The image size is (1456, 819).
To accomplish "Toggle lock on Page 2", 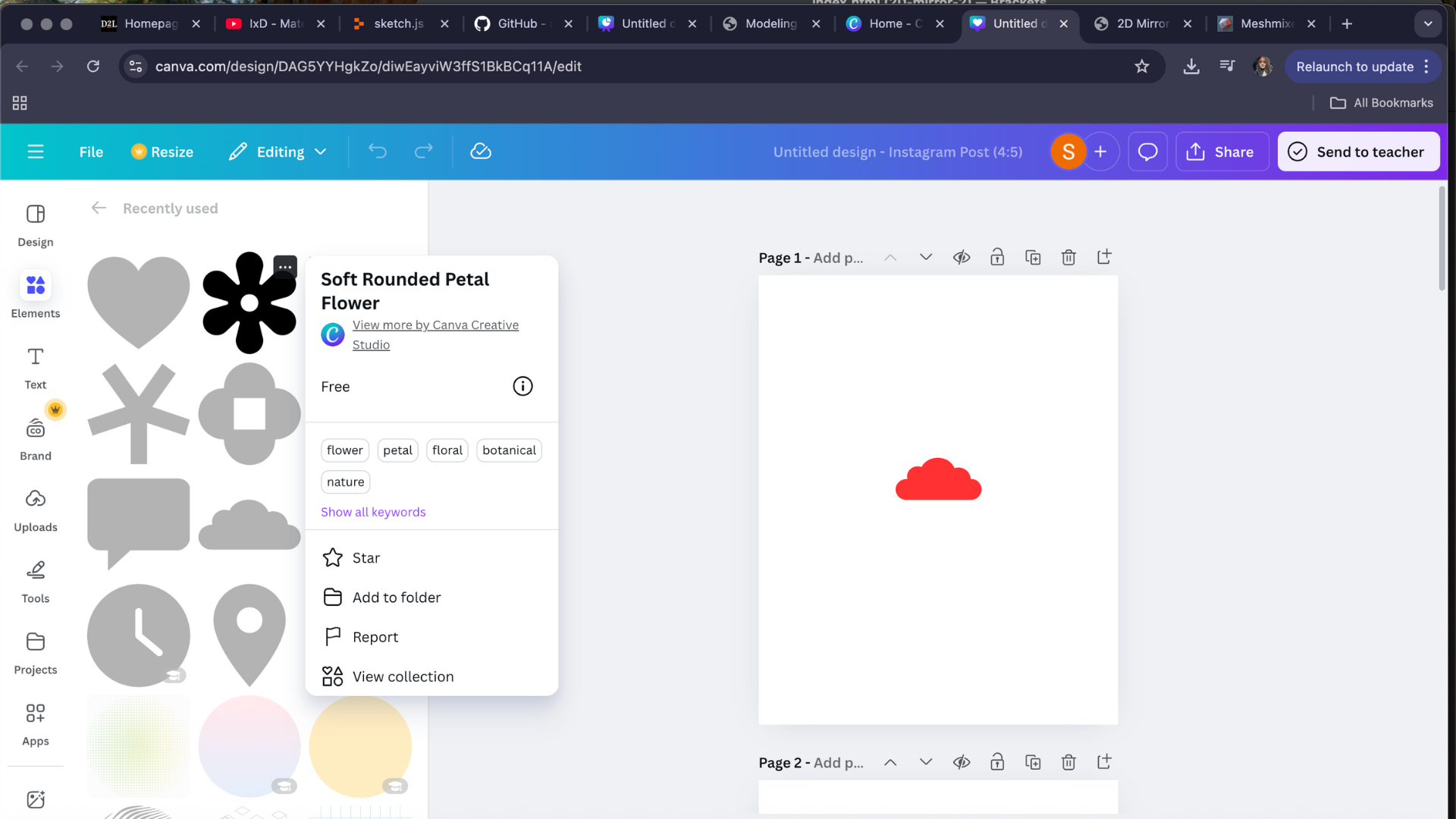I will [997, 762].
